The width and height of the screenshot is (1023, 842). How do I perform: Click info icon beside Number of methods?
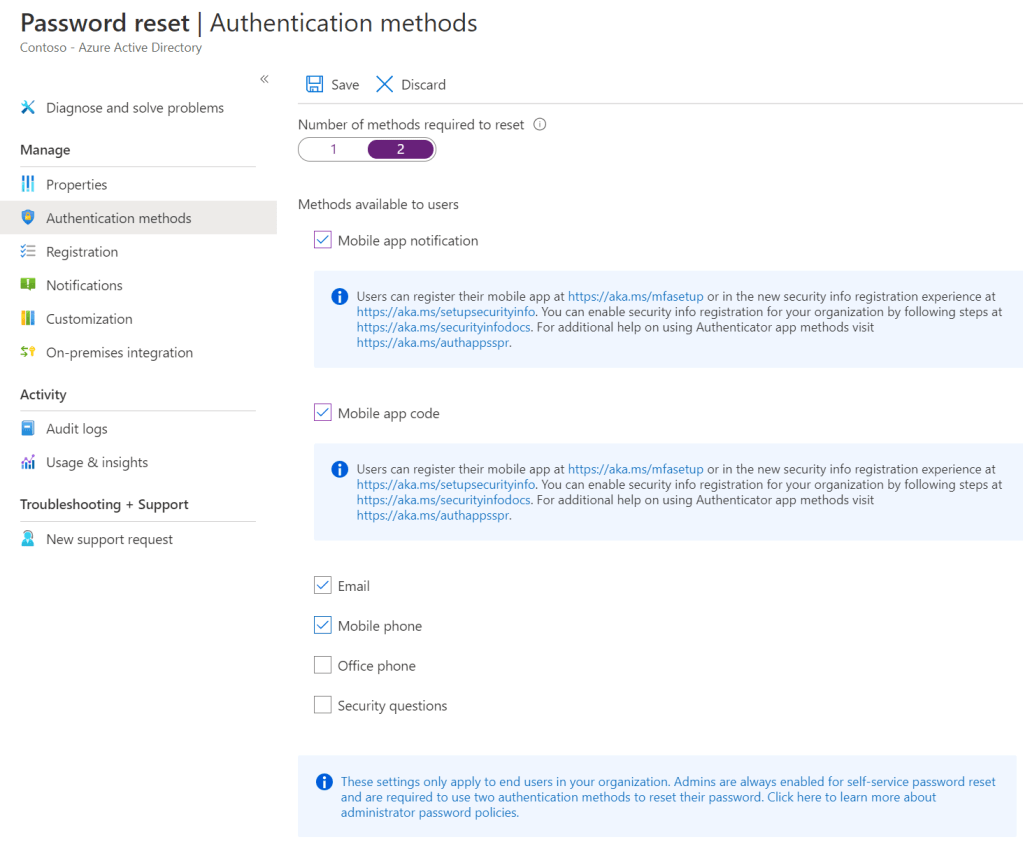pyautogui.click(x=540, y=125)
